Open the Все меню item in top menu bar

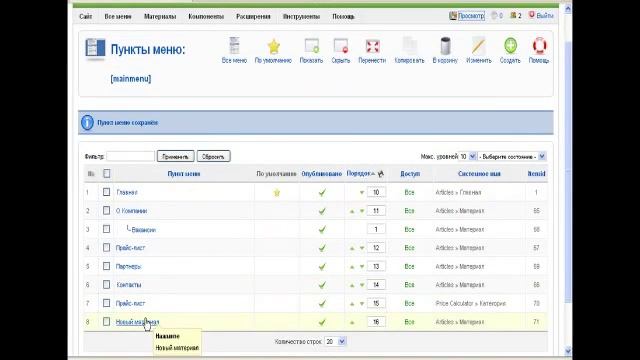click(x=118, y=16)
